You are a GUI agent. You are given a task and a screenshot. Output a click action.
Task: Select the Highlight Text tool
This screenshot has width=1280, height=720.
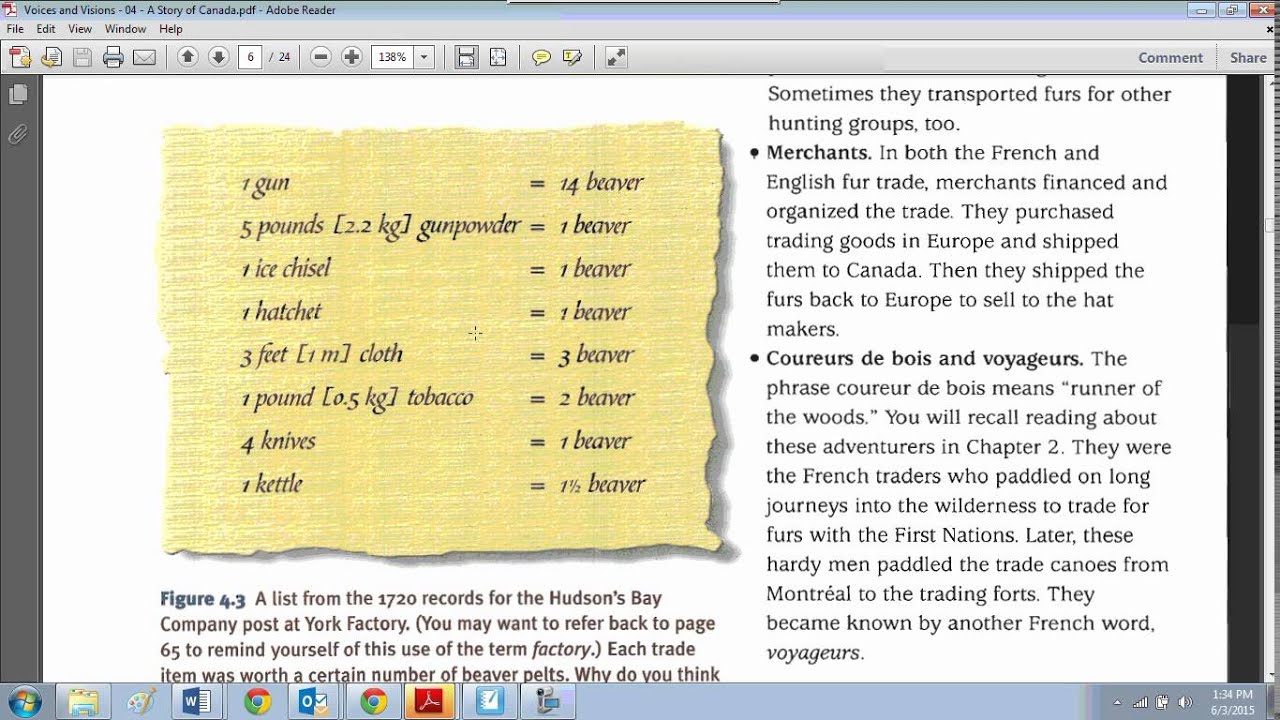tap(572, 57)
